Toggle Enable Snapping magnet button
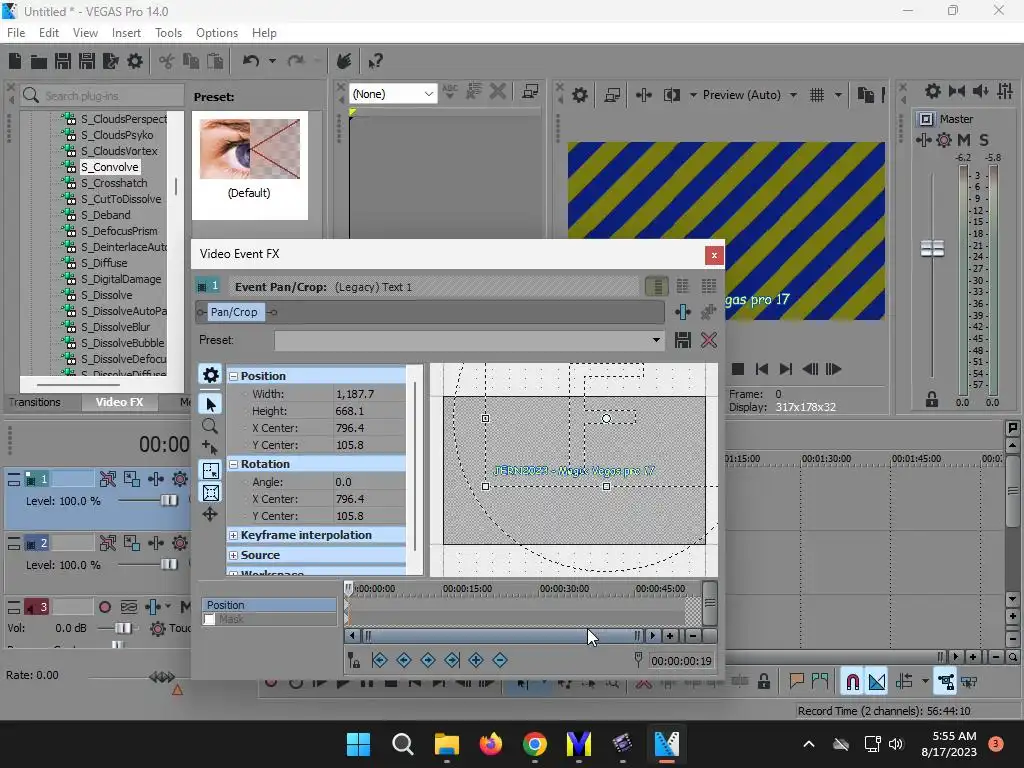Image resolution: width=1024 pixels, height=768 pixels. coord(852,682)
